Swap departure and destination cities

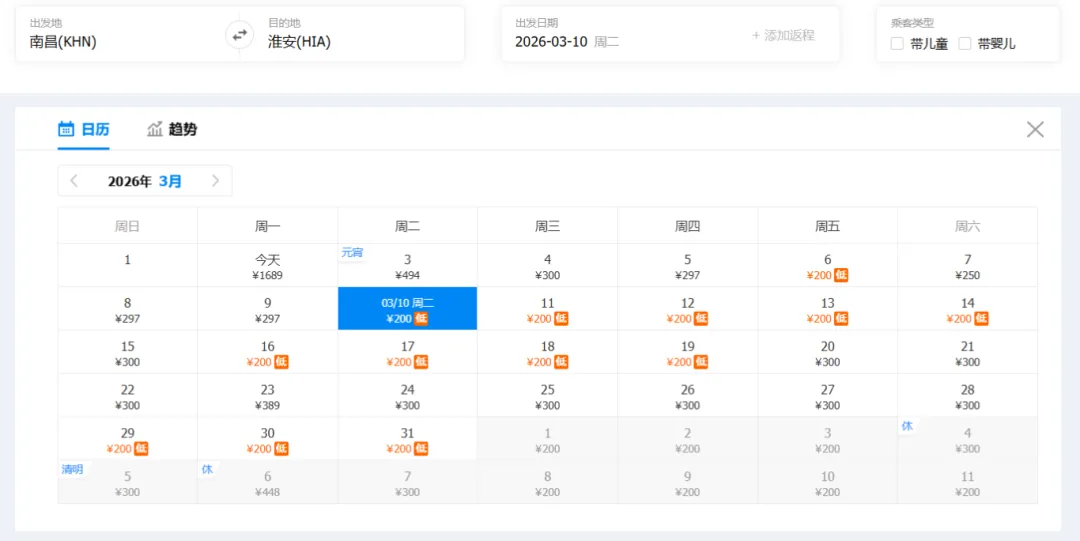click(x=239, y=35)
